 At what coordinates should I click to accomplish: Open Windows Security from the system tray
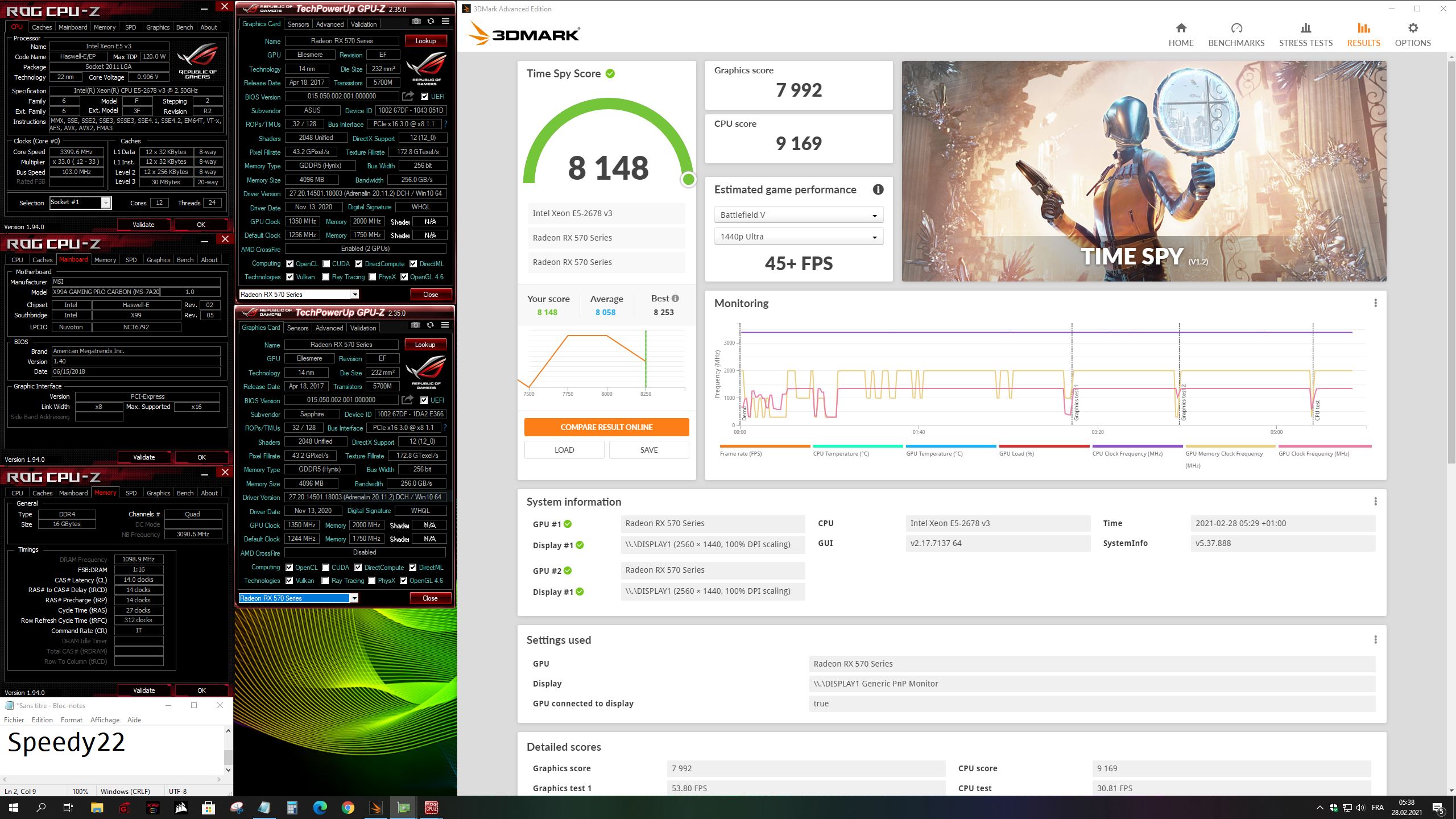click(1334, 808)
